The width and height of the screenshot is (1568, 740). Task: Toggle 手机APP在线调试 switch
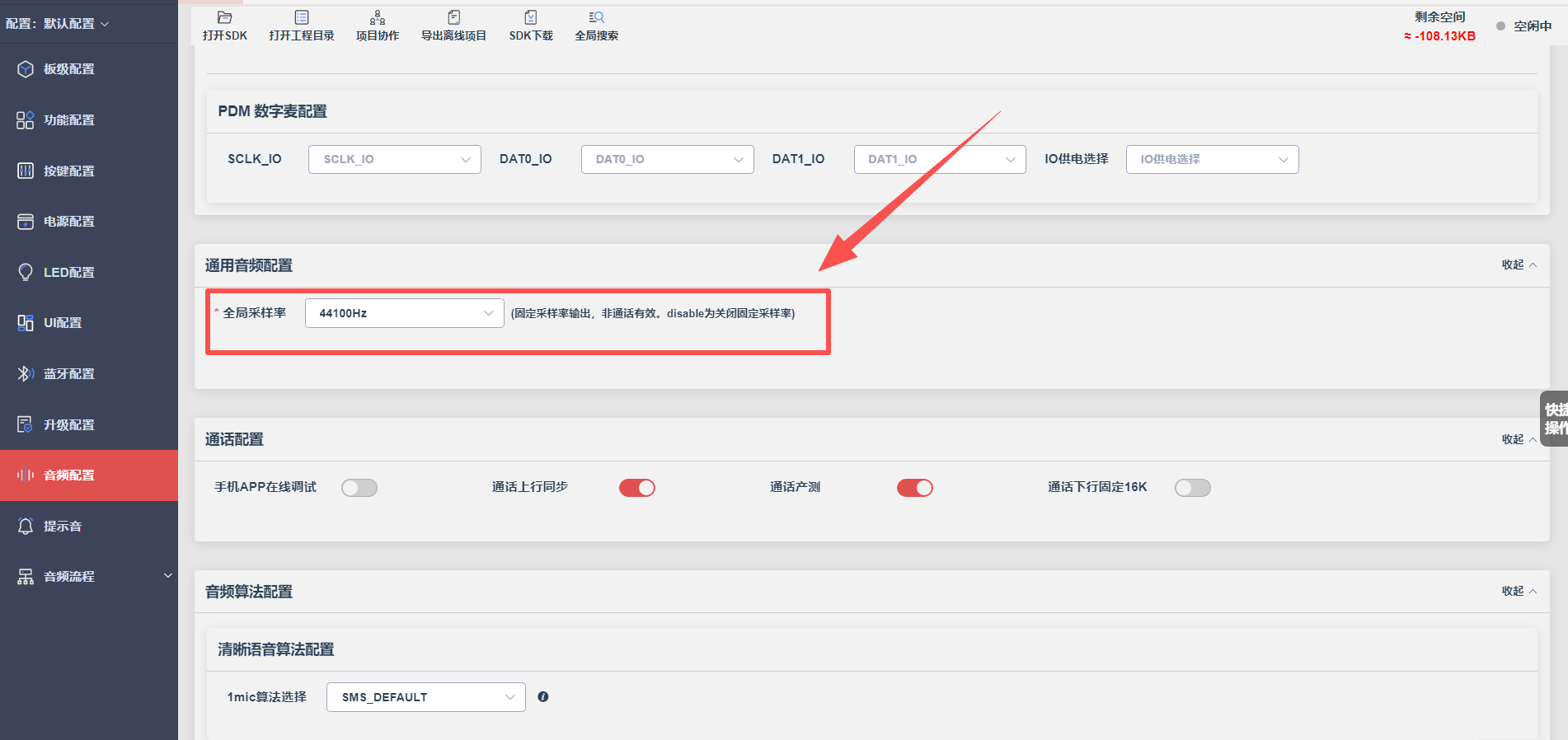pos(359,488)
